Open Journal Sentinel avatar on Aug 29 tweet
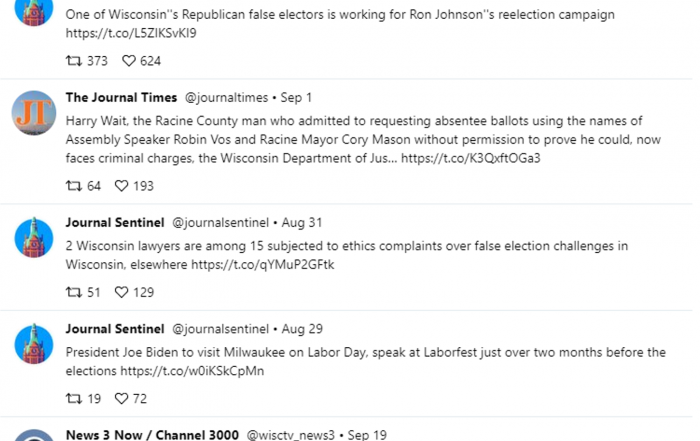The image size is (700, 441). pyautogui.click(x=34, y=344)
